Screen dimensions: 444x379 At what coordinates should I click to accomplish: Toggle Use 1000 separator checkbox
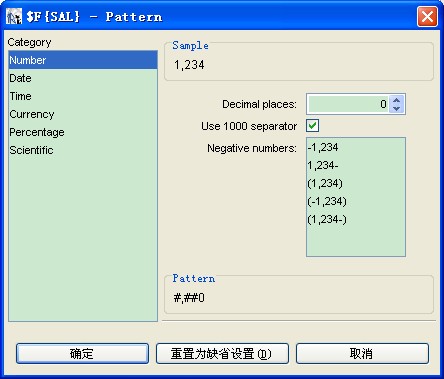point(312,126)
